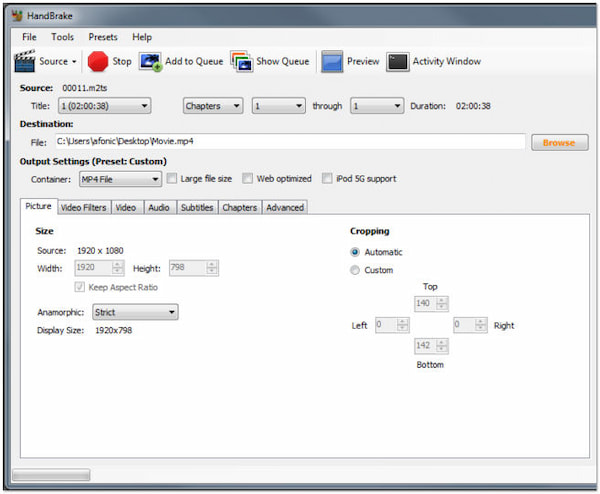Click the Top crop spinner arrows
This screenshot has width=600, height=494.
click(x=442, y=304)
